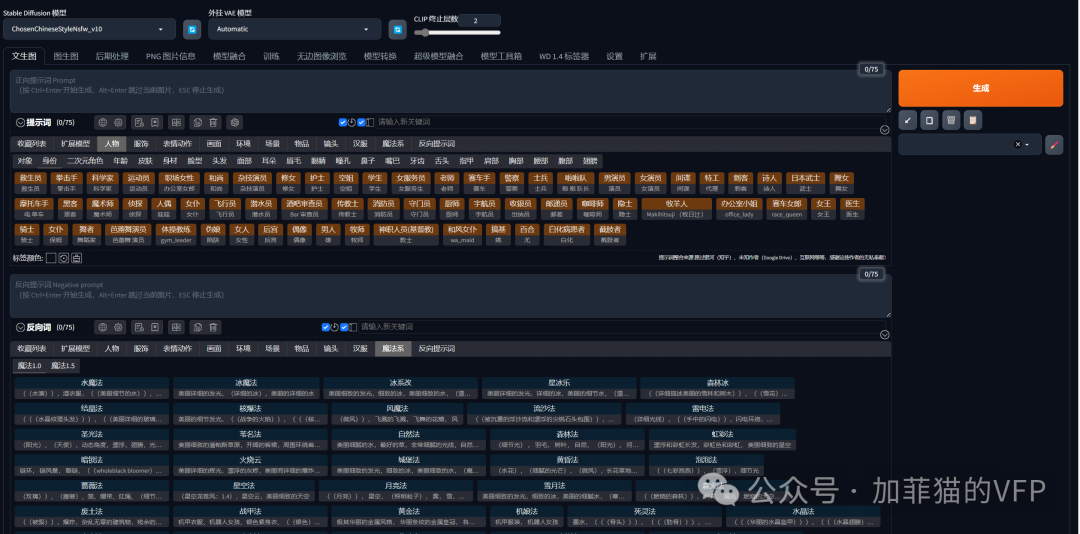Open the WD 1.4 标签器 tab
Screen dimensions: 1080x534
coord(564,57)
